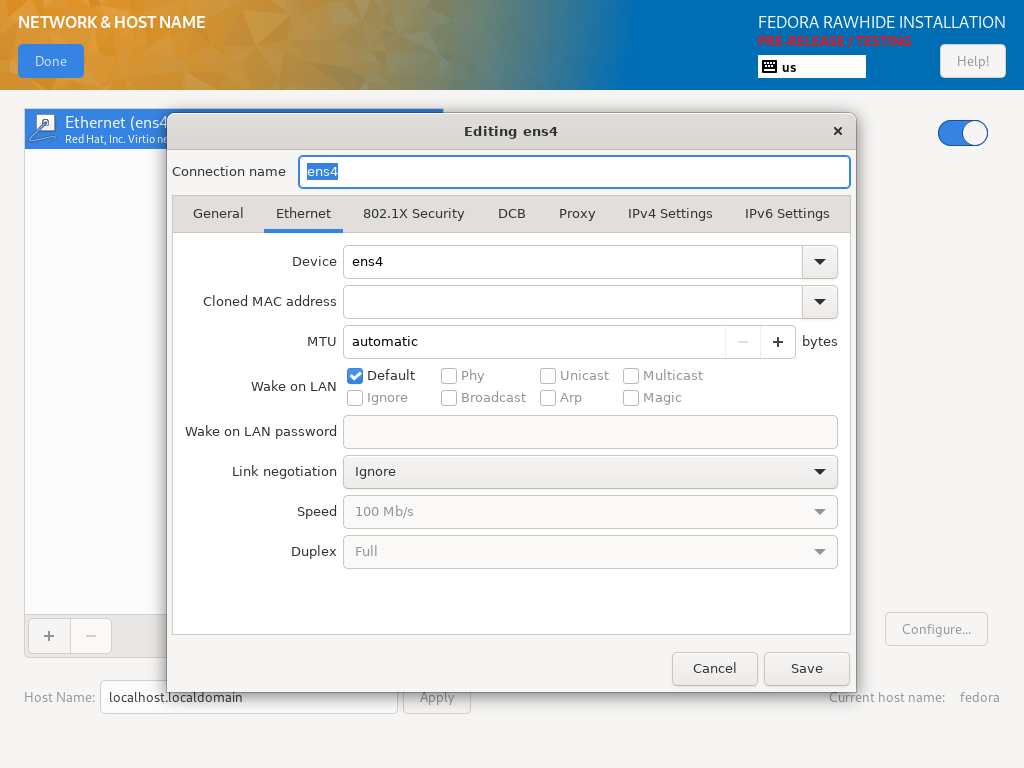Open the Device dropdown arrow

click(820, 262)
